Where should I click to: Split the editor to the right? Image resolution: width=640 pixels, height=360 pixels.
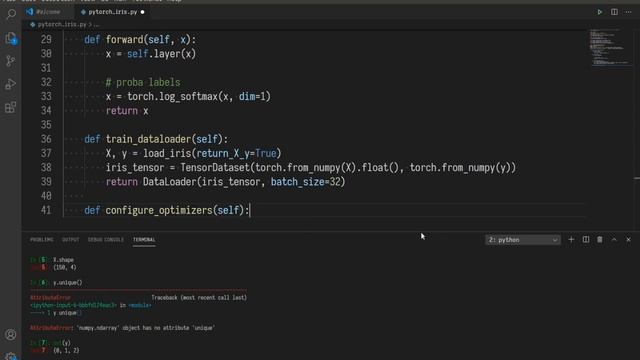click(x=614, y=12)
